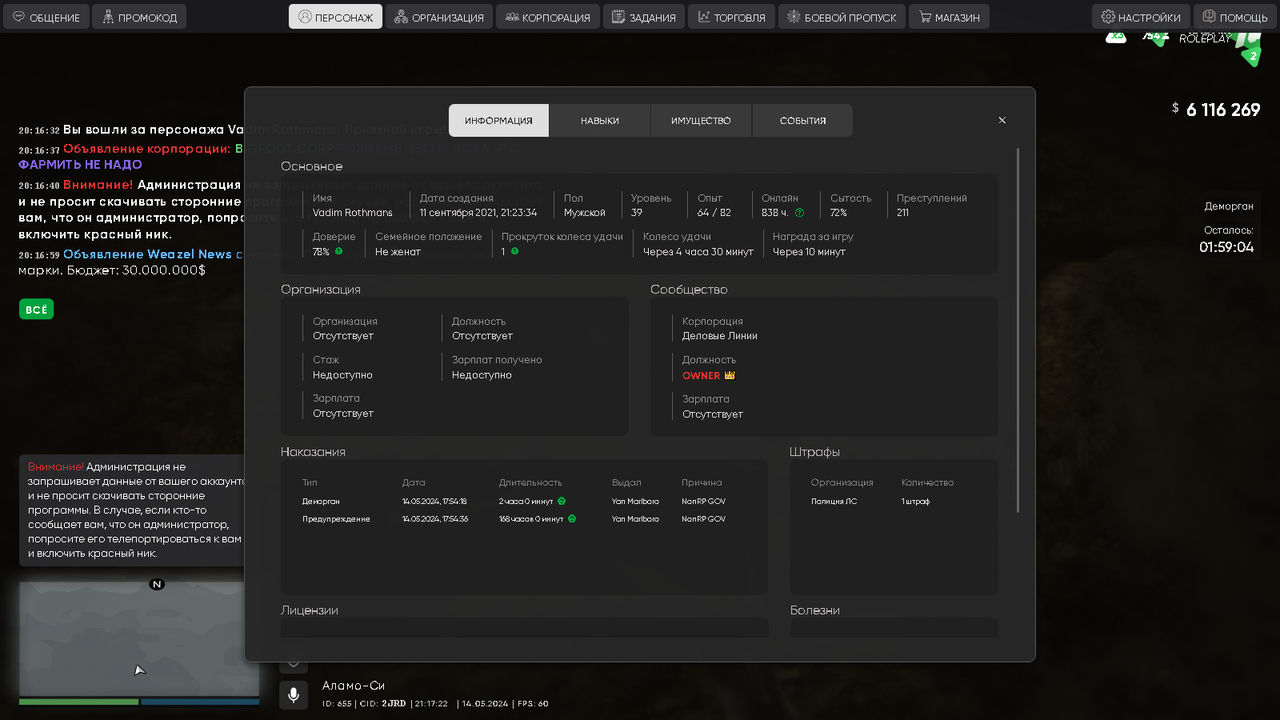This screenshot has height=720, width=1280.
Task: Click the green icon beside wheel spins count
Action: 514,251
